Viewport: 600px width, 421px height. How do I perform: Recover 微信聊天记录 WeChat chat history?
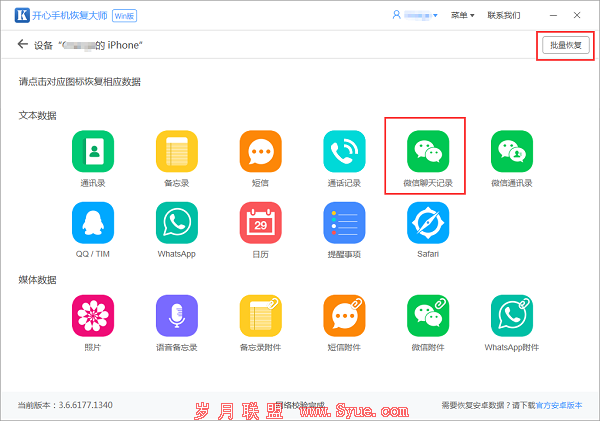click(428, 152)
